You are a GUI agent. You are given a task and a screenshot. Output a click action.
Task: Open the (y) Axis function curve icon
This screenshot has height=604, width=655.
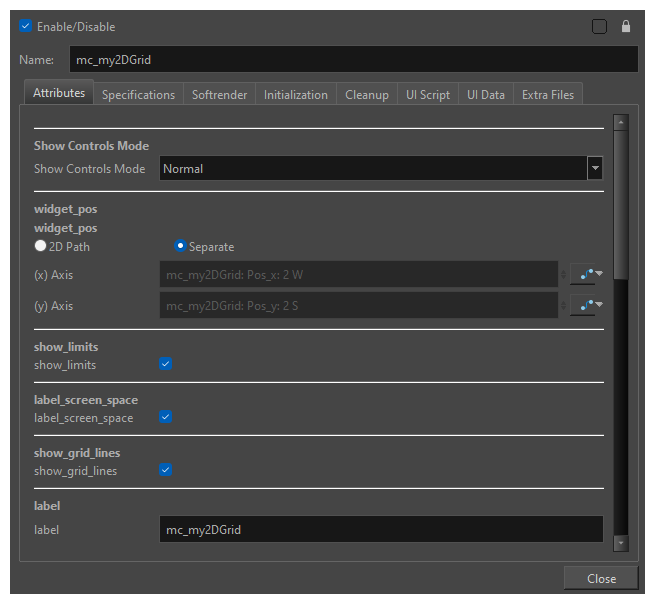pos(586,305)
